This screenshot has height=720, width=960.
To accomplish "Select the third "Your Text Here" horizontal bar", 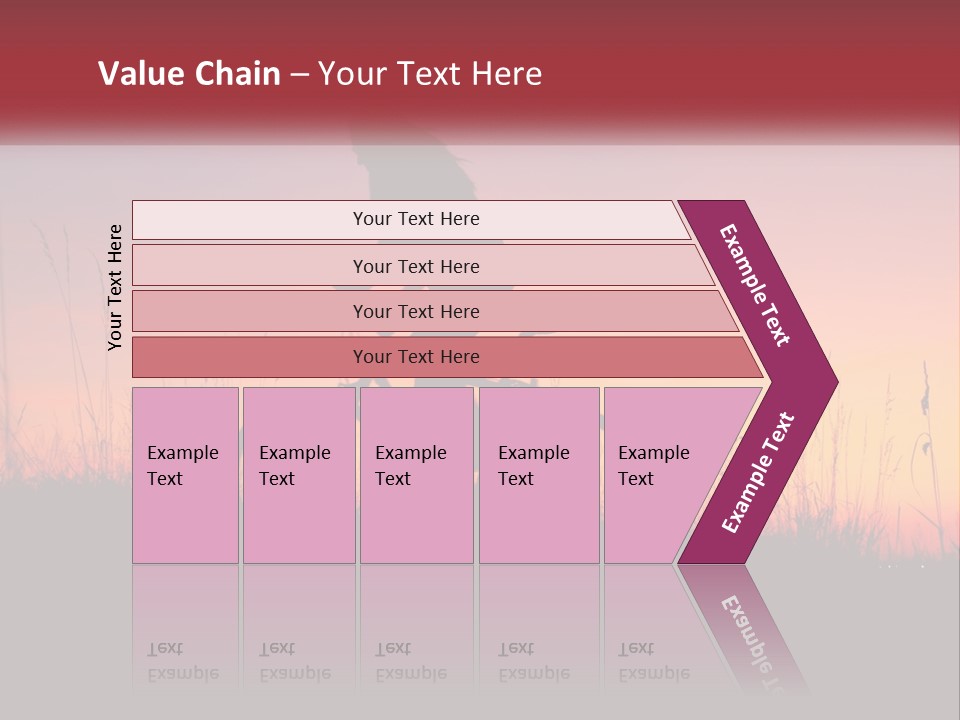I will 416,311.
